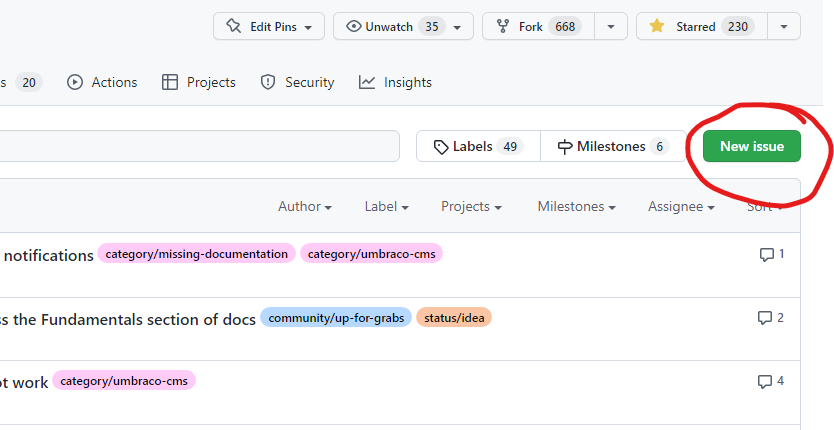Click the yellow Starred star icon
Viewport: 834px width, 430px height.
tap(657, 26)
